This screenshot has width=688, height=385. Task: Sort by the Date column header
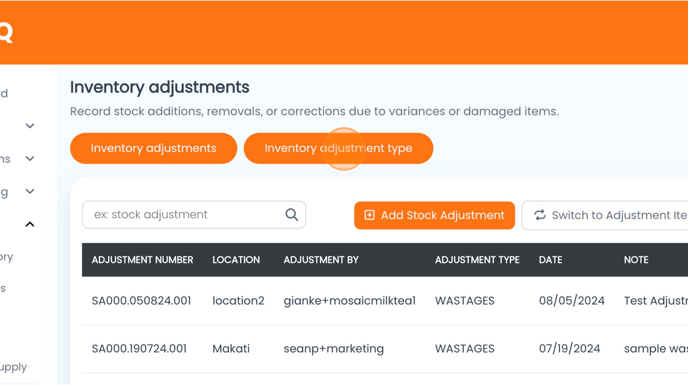pyautogui.click(x=550, y=260)
